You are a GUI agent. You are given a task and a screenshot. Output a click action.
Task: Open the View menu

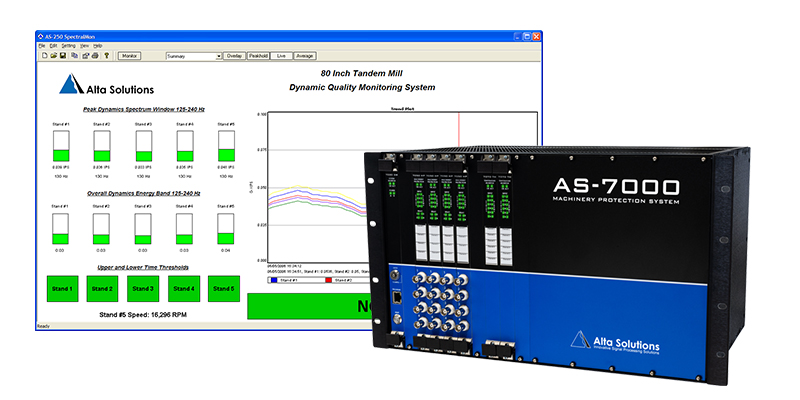point(85,46)
